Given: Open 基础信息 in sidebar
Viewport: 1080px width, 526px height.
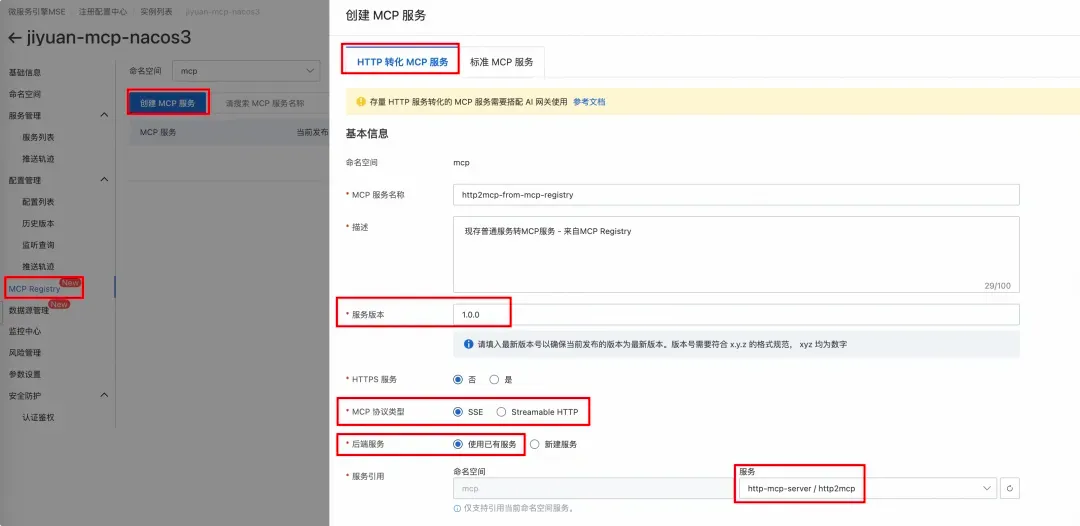Looking at the screenshot, I should (25, 72).
